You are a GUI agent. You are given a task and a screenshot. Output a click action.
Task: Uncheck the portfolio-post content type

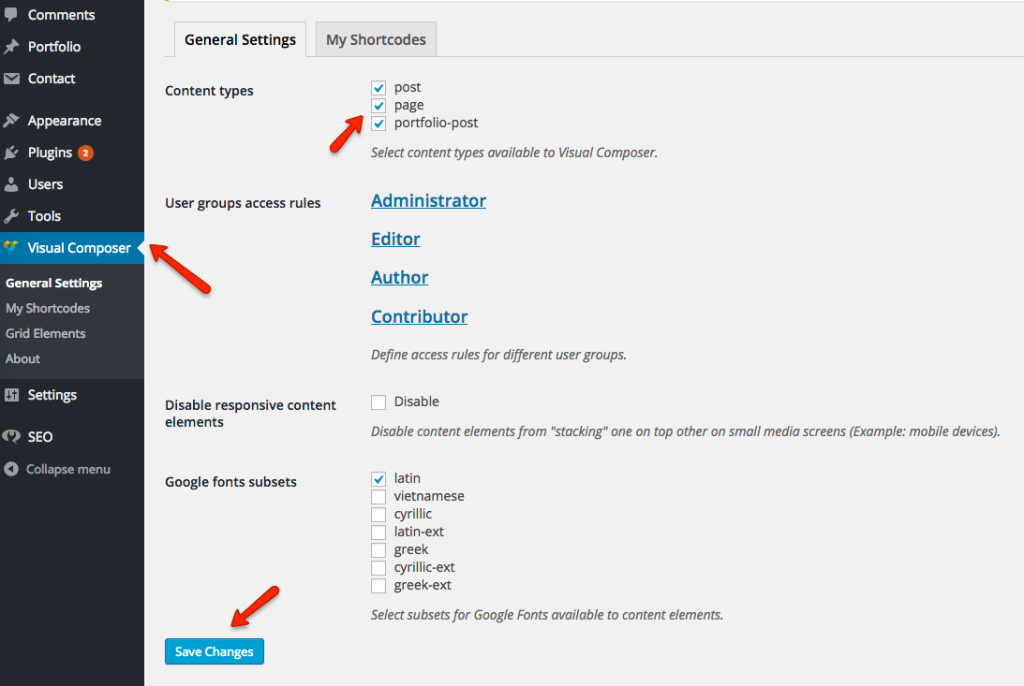(378, 123)
